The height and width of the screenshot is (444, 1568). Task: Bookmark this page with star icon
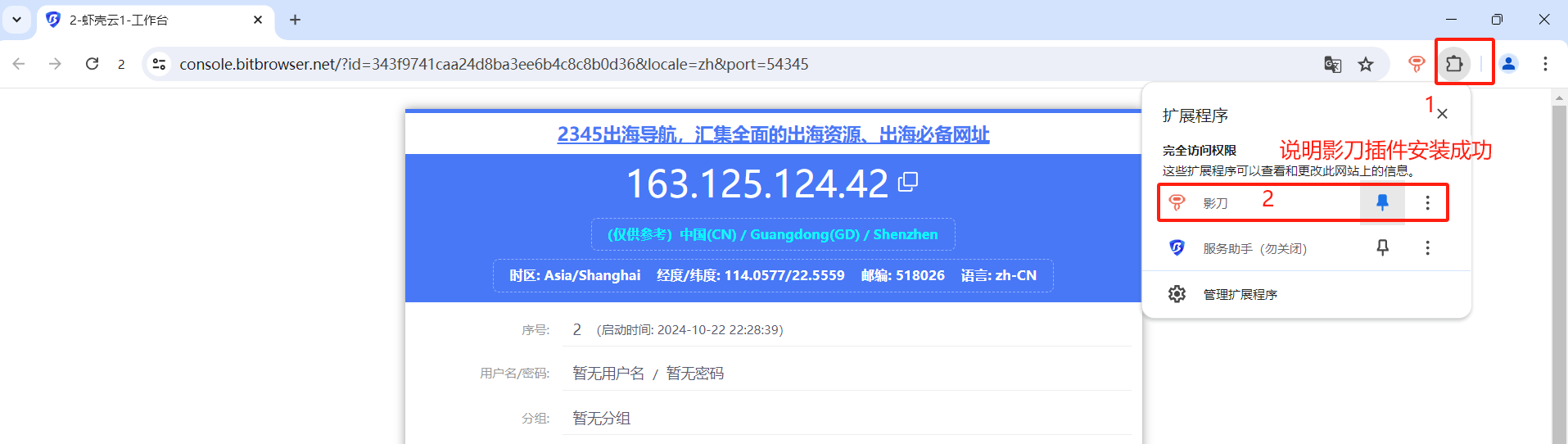1366,64
